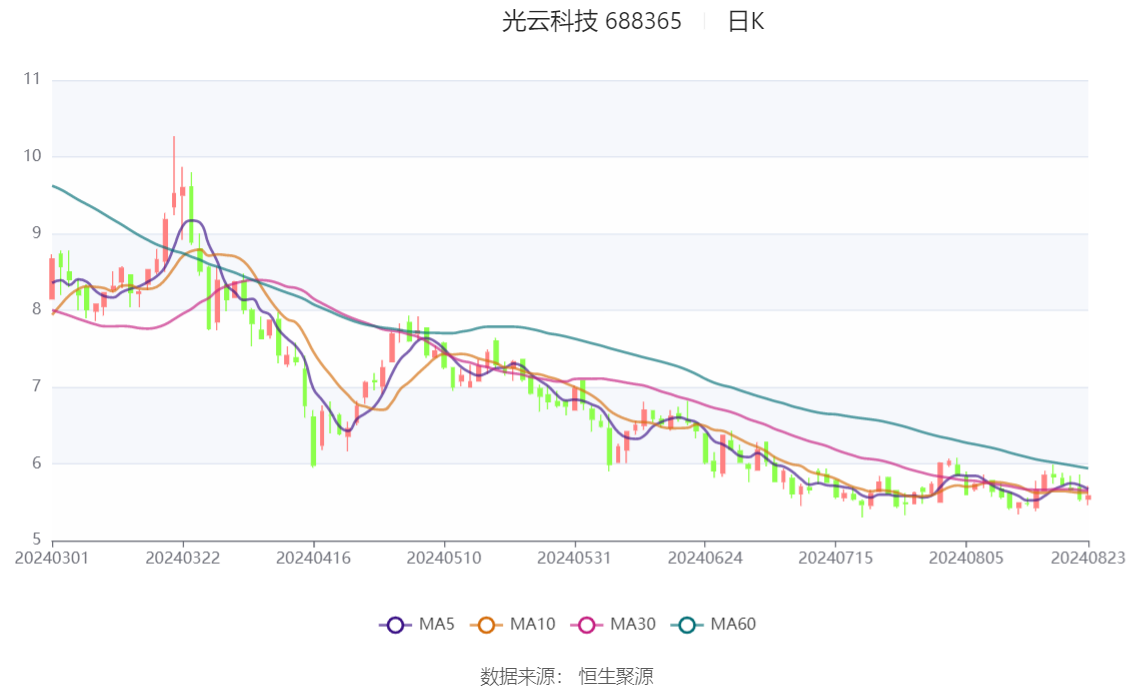1134x689 pixels.
Task: Toggle the MA10 legend series
Action: (x=513, y=625)
